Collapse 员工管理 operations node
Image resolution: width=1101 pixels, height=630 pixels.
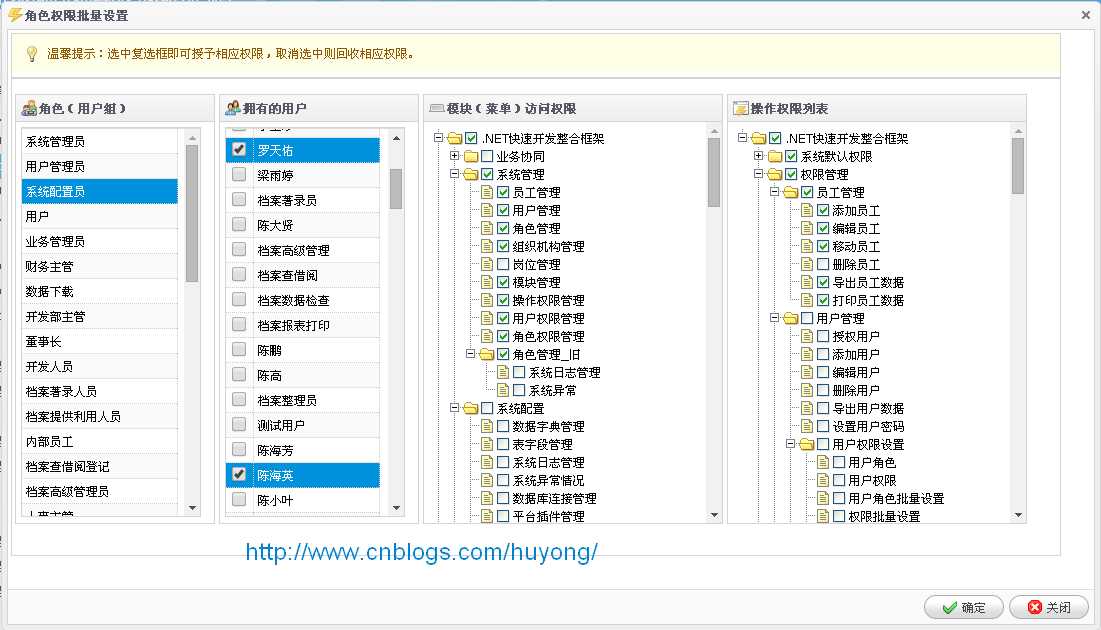pos(774,192)
